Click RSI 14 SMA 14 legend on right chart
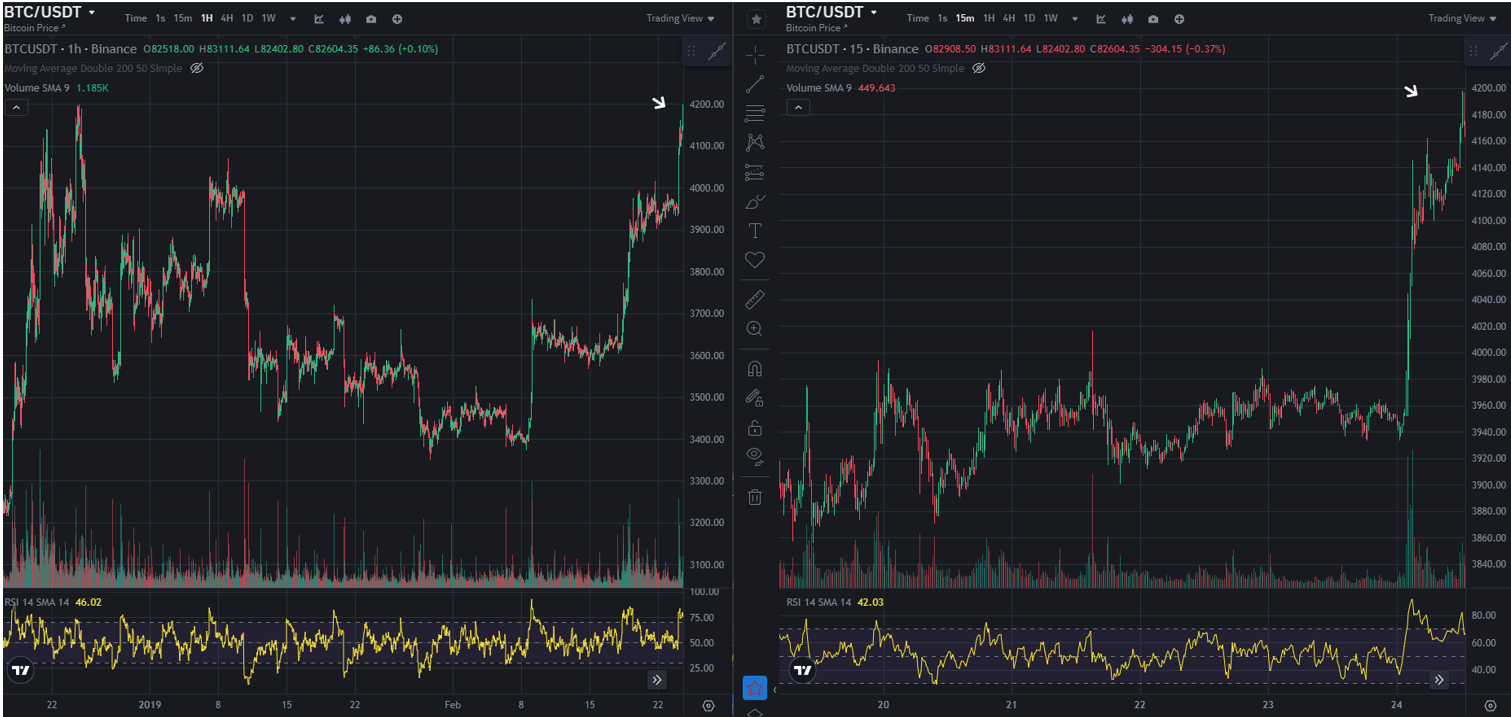1511x717 pixels. [819, 602]
